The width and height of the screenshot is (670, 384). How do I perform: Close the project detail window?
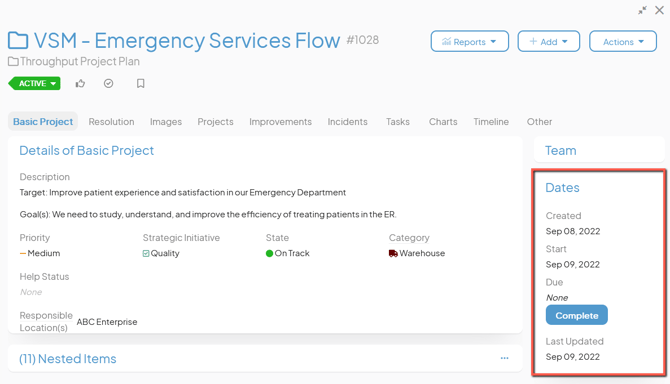click(659, 10)
